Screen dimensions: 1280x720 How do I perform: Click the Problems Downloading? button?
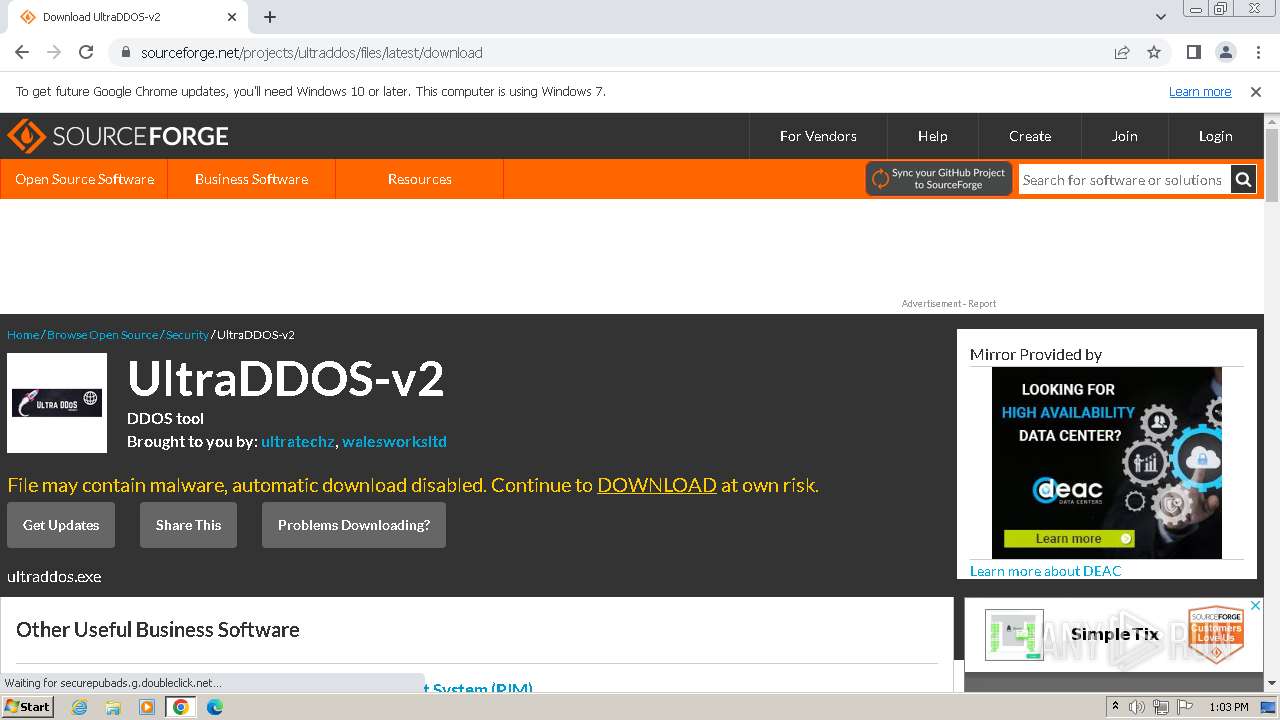point(354,525)
